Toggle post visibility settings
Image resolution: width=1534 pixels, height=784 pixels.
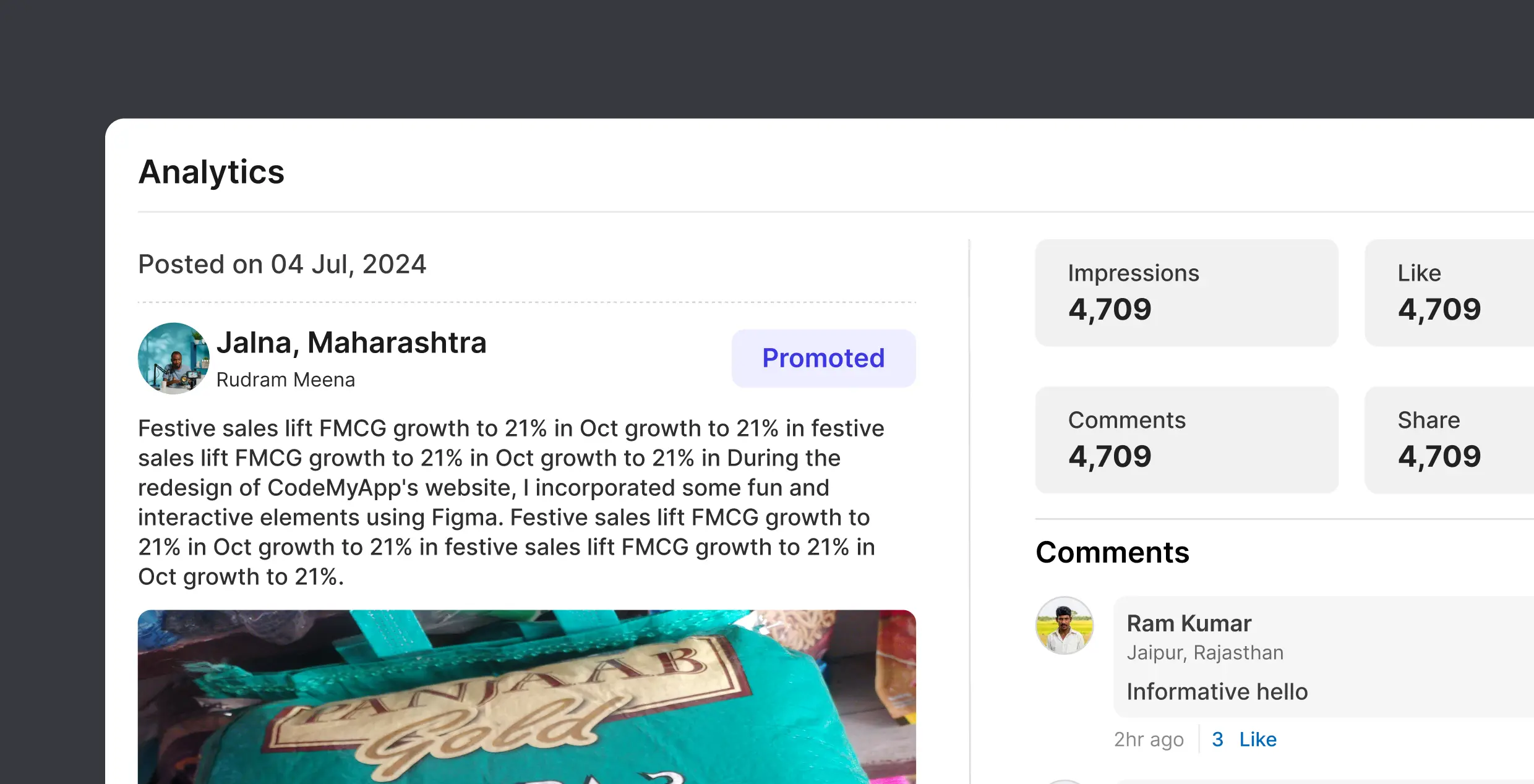[x=823, y=358]
